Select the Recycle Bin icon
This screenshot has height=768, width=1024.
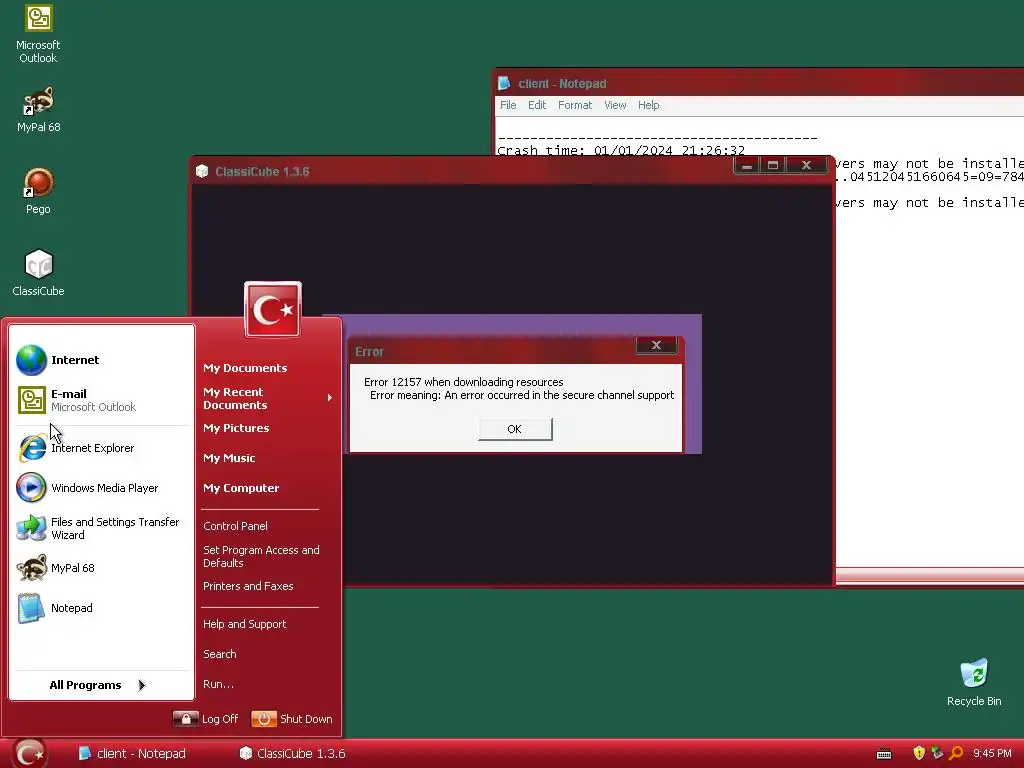click(974, 683)
